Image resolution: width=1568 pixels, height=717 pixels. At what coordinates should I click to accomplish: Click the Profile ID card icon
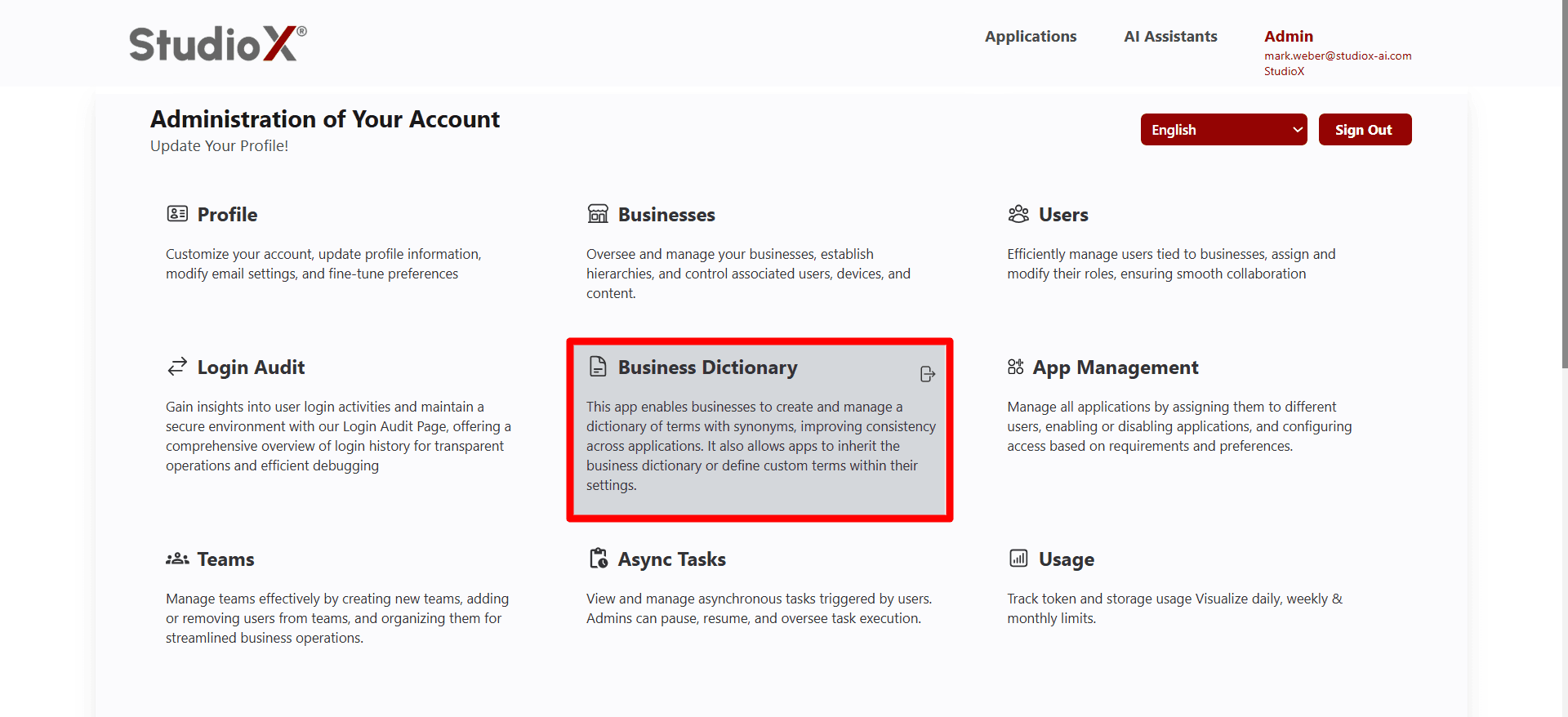point(177,214)
